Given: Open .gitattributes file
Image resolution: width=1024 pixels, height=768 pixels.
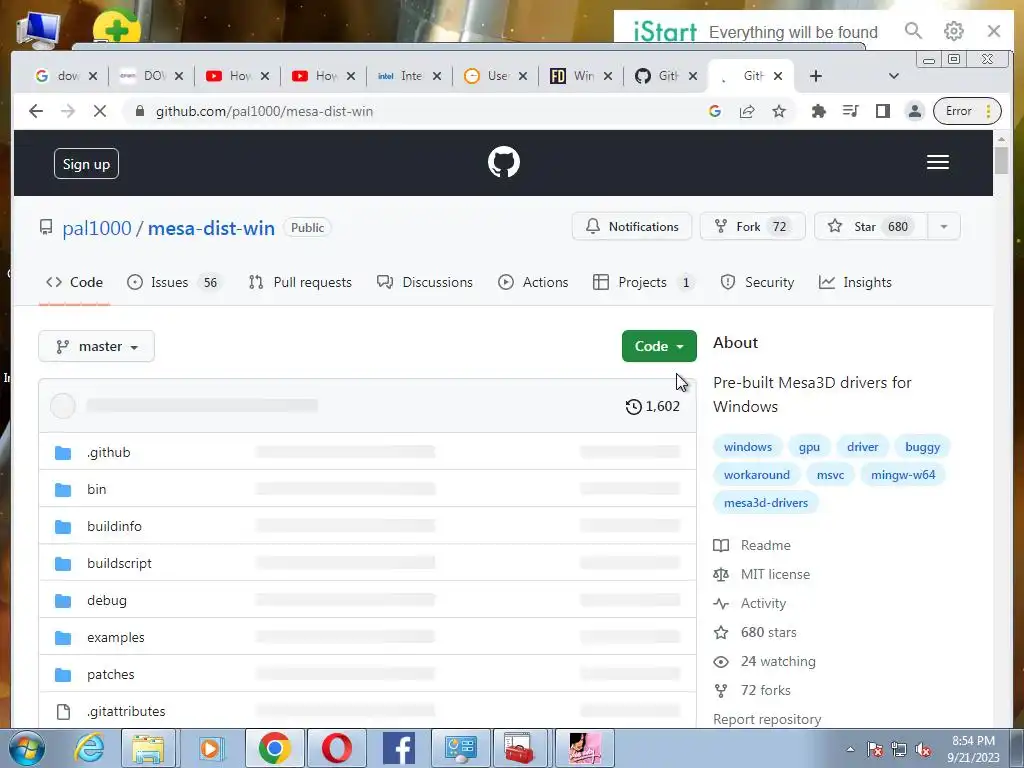Looking at the screenshot, I should click(126, 711).
